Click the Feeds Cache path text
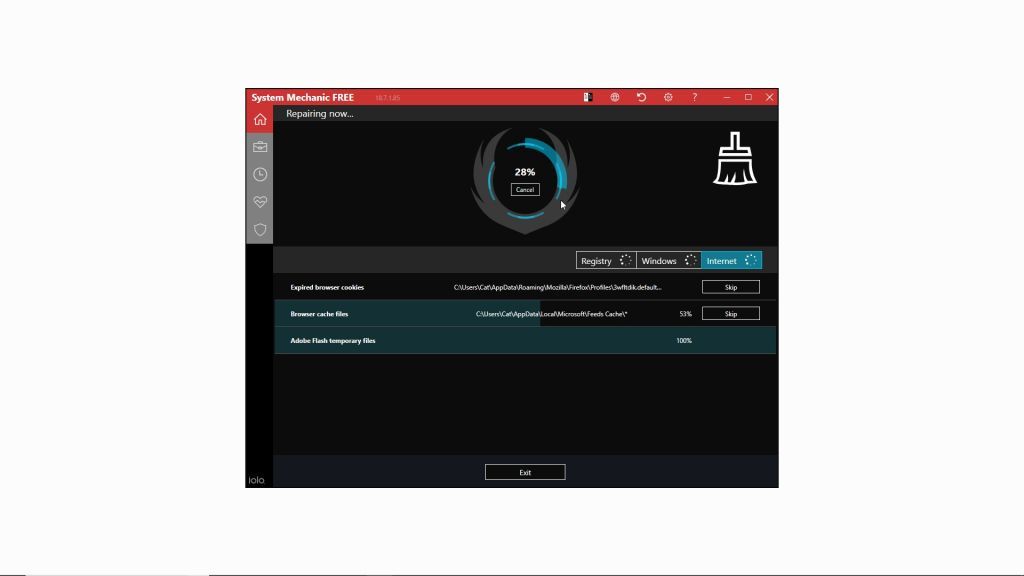This screenshot has width=1024, height=576. click(x=551, y=314)
